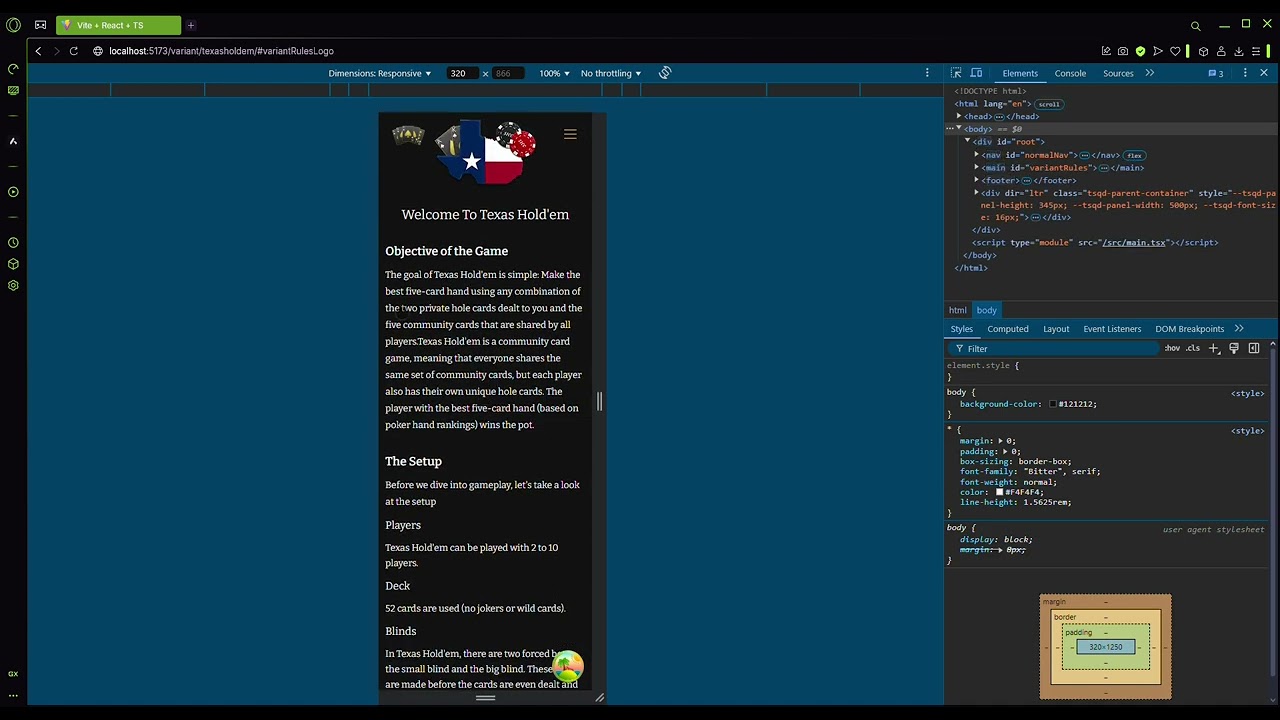Toggle the :hov element state panel

click(x=1172, y=349)
